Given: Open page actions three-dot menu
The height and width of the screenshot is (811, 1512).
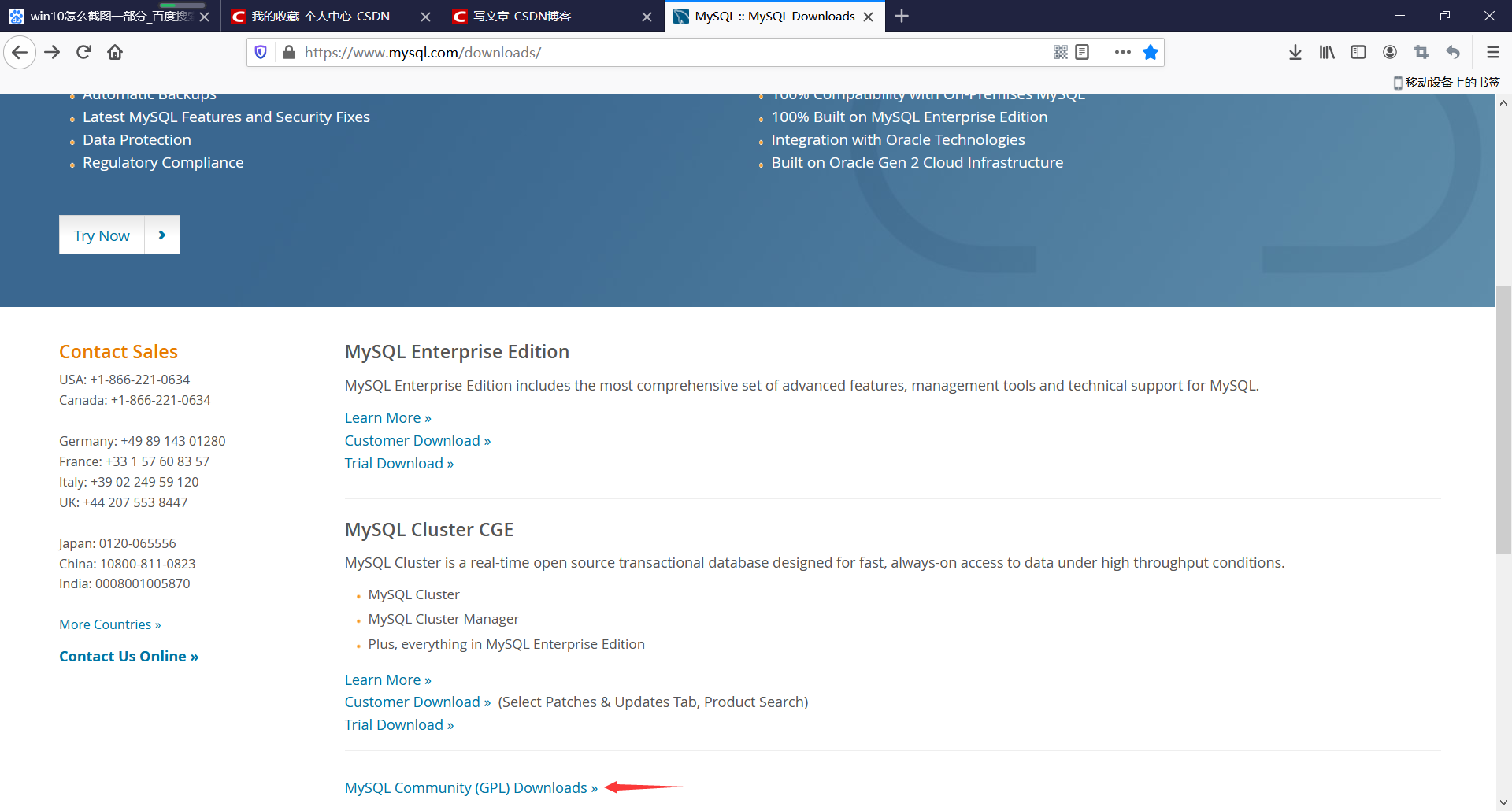Looking at the screenshot, I should 1123,53.
